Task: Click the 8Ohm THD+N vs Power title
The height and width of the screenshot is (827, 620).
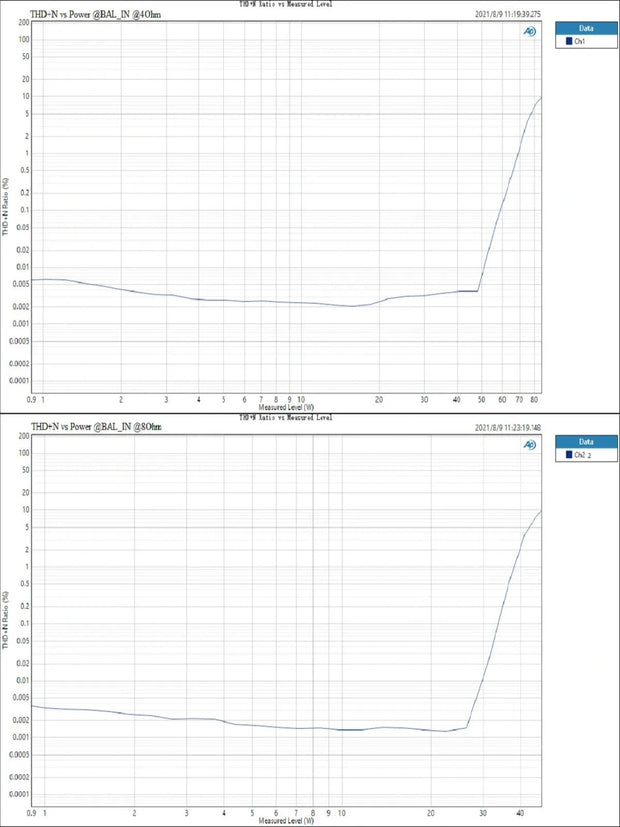Action: (x=96, y=427)
